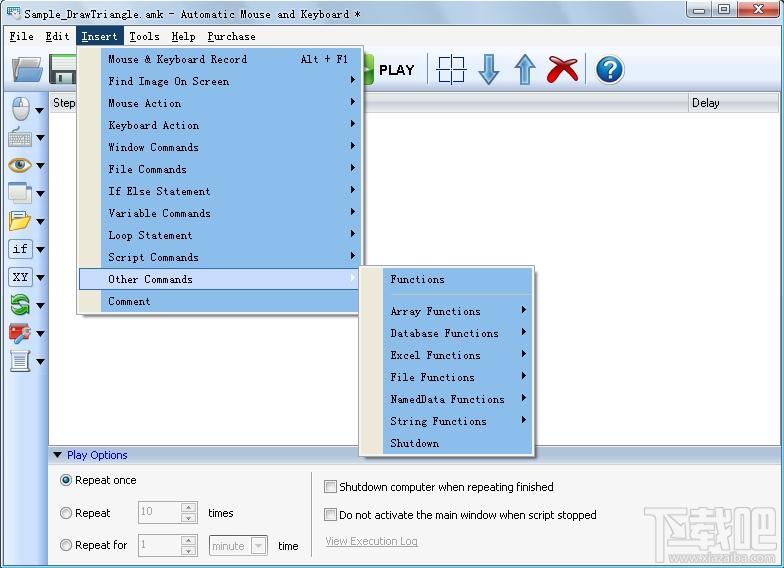Choose Mouse & Keyboard Record menu entry
The image size is (784, 568).
click(220, 59)
